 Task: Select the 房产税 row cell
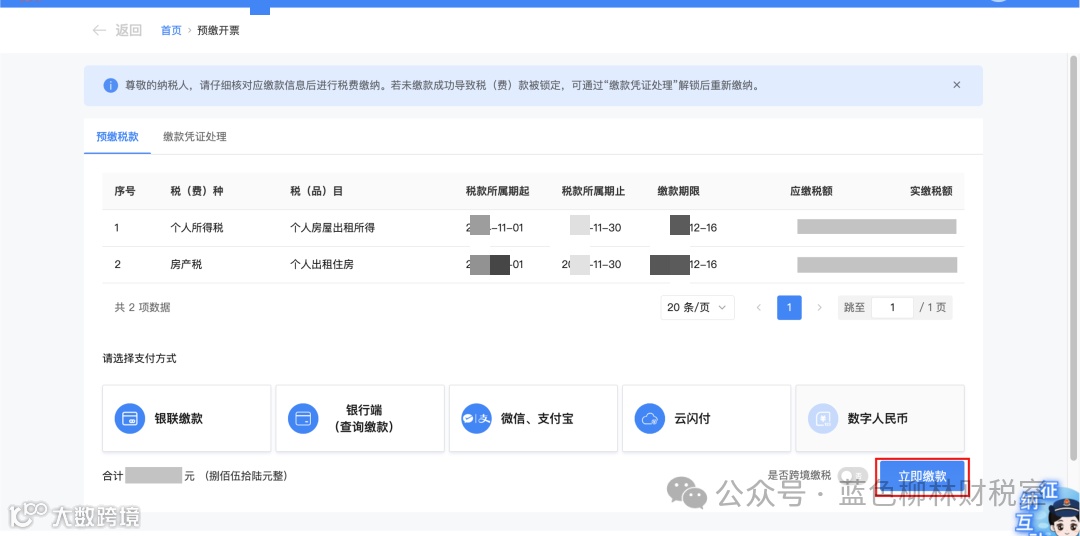pos(186,264)
